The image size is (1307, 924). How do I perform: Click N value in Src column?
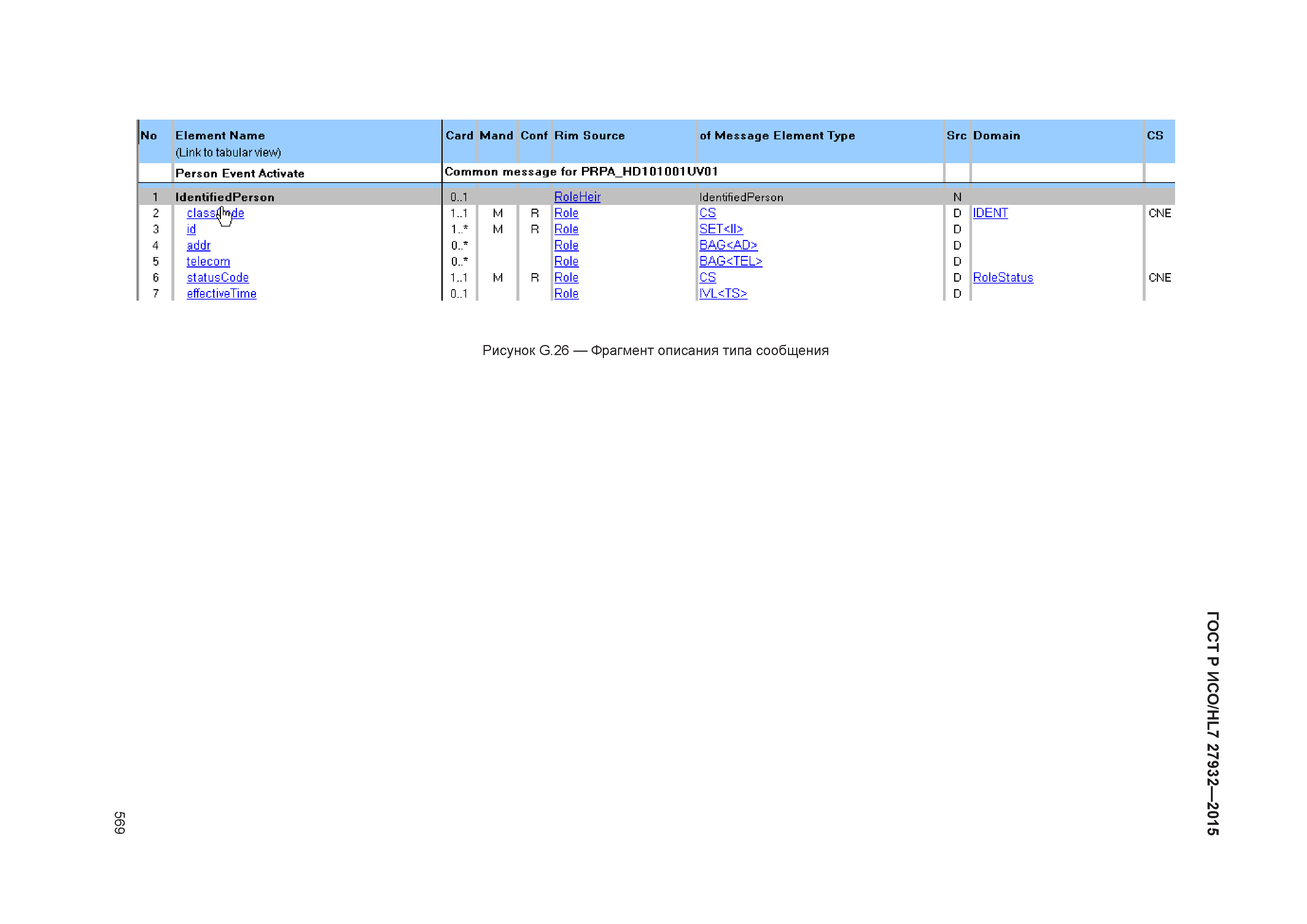958,197
